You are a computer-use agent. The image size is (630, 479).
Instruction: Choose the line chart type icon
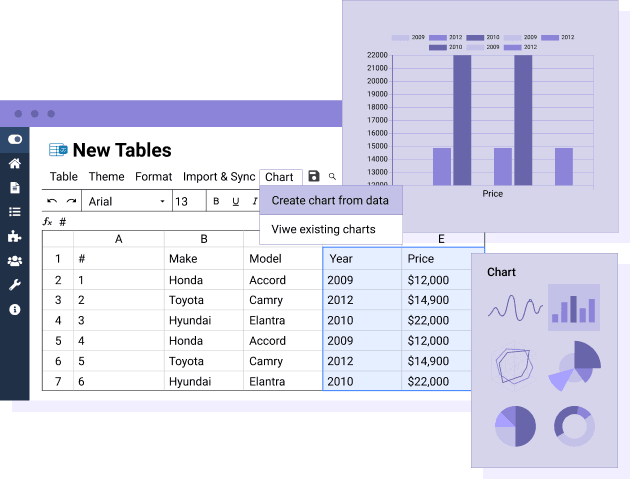click(515, 308)
